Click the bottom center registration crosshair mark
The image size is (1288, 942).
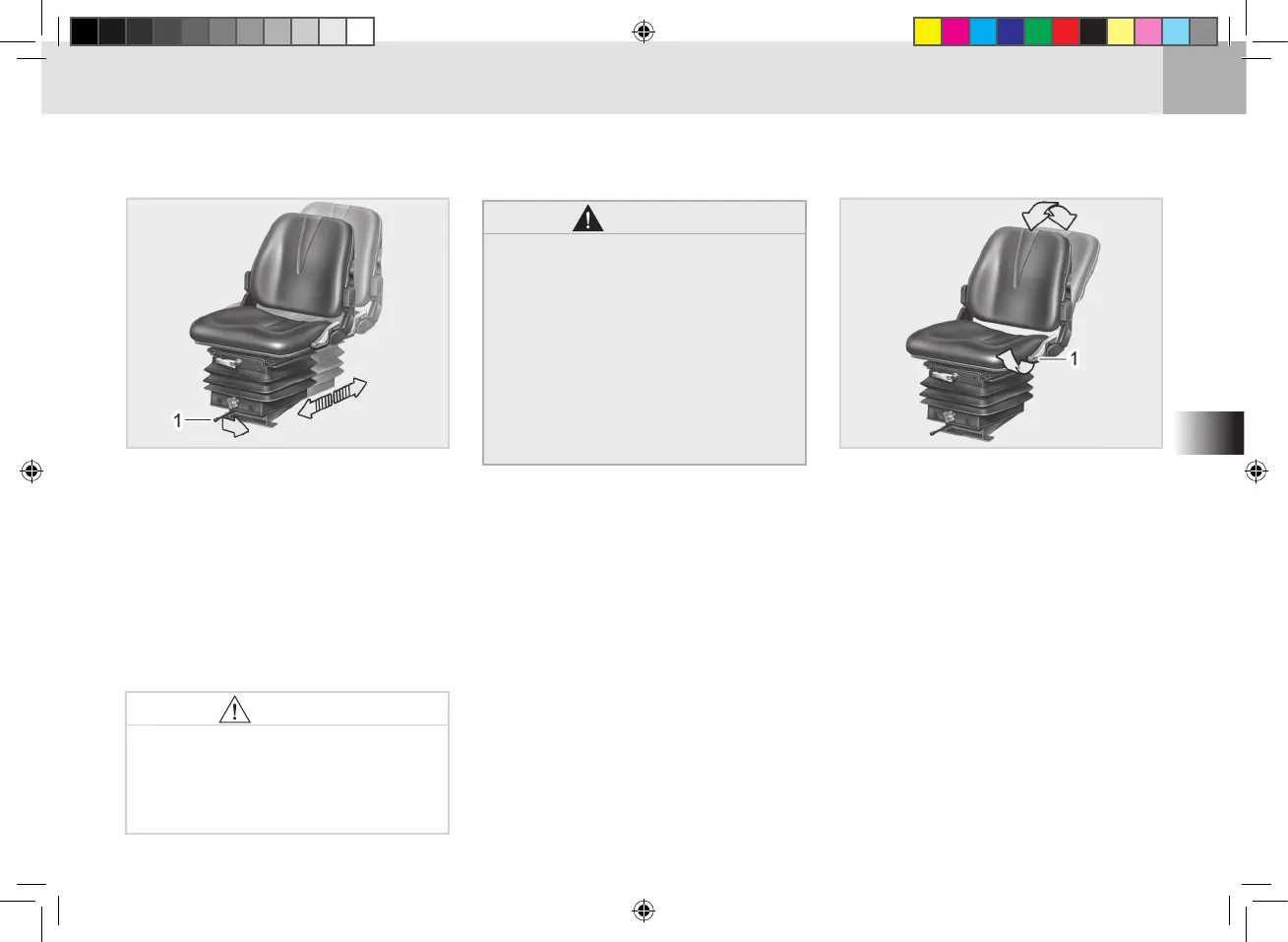(644, 911)
